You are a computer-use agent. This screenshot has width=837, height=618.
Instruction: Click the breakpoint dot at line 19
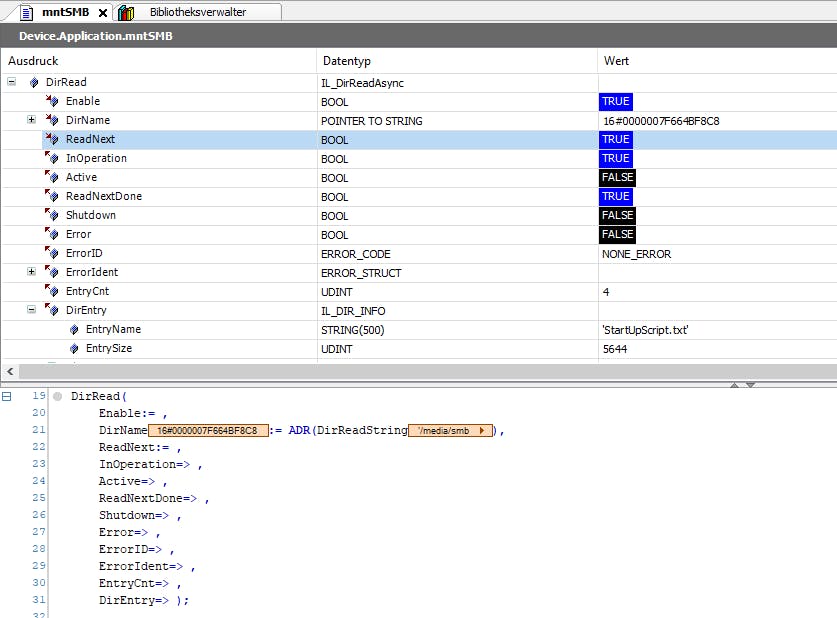point(57,397)
